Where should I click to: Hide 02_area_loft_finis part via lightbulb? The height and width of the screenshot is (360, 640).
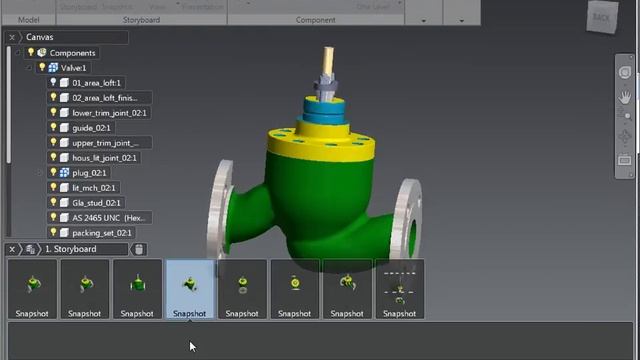tap(53, 97)
